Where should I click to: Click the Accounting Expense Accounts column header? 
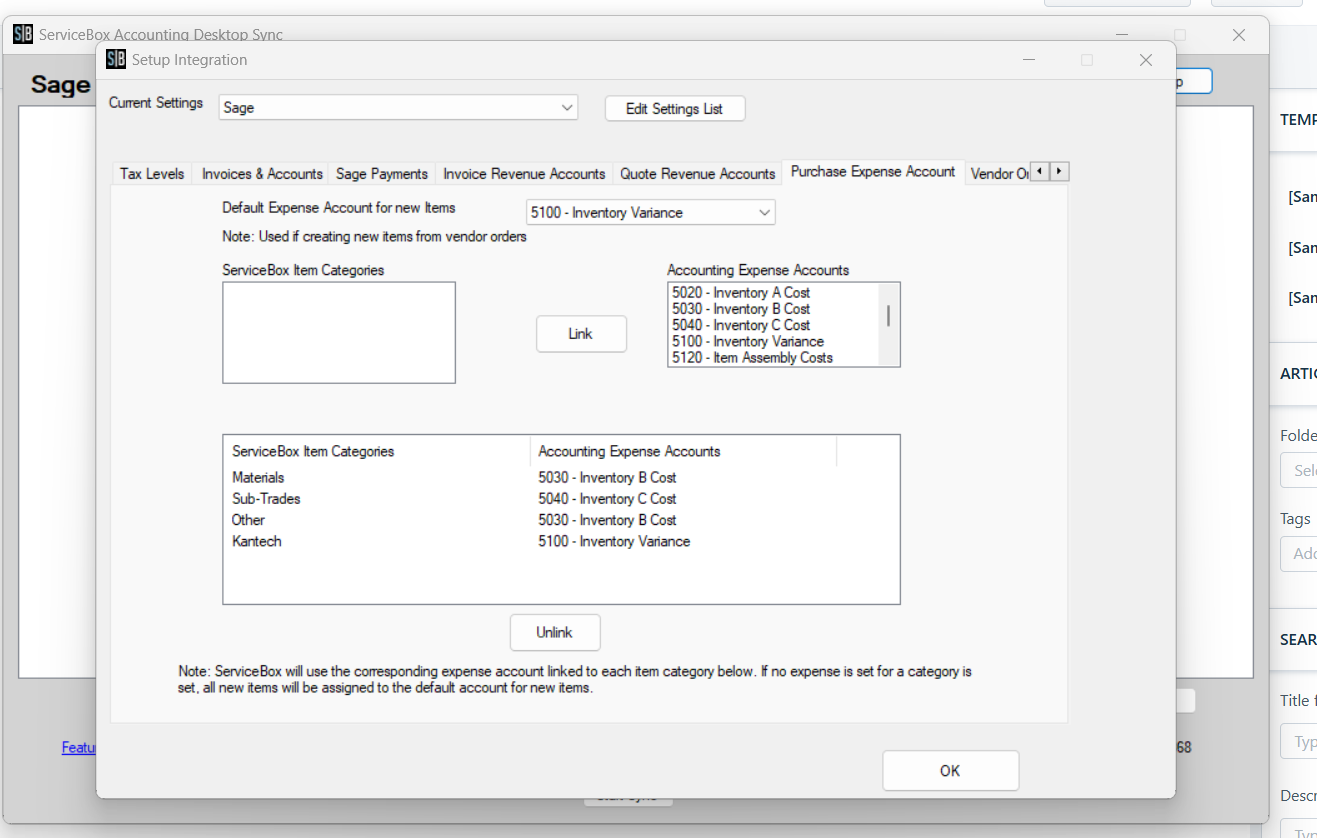pos(683,451)
